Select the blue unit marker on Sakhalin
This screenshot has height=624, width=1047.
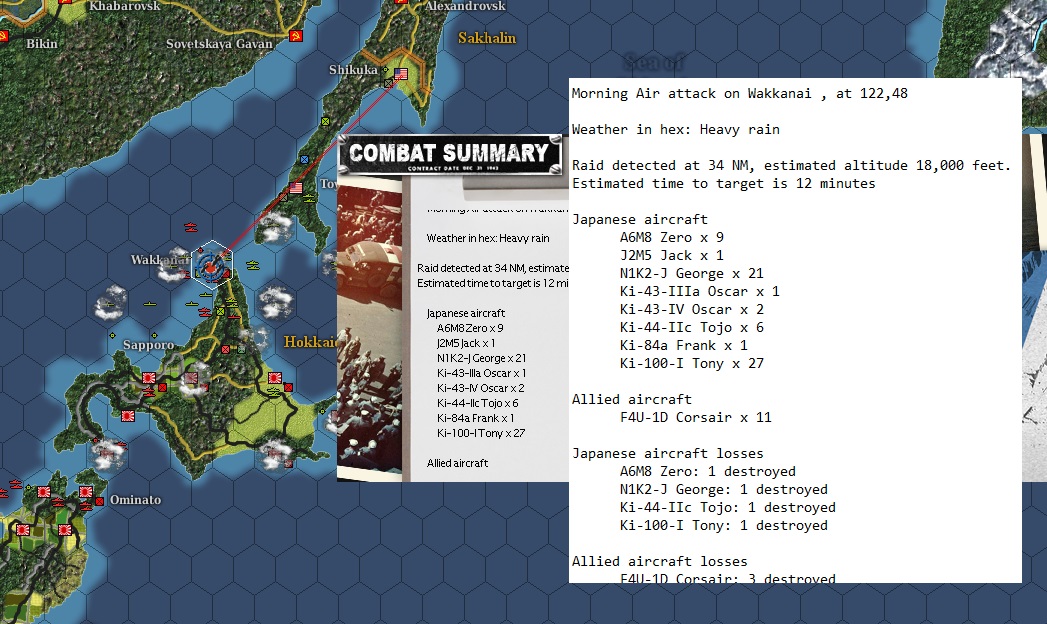coord(304,160)
